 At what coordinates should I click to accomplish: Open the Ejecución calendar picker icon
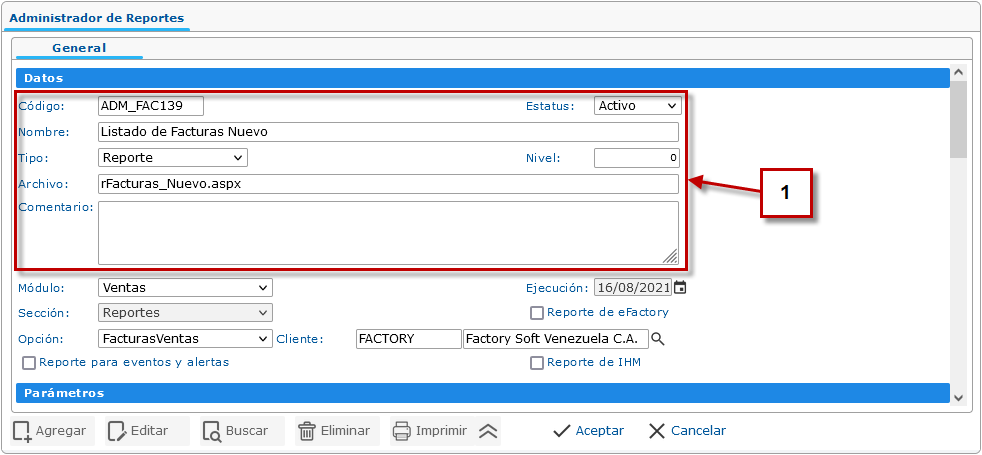pos(680,288)
